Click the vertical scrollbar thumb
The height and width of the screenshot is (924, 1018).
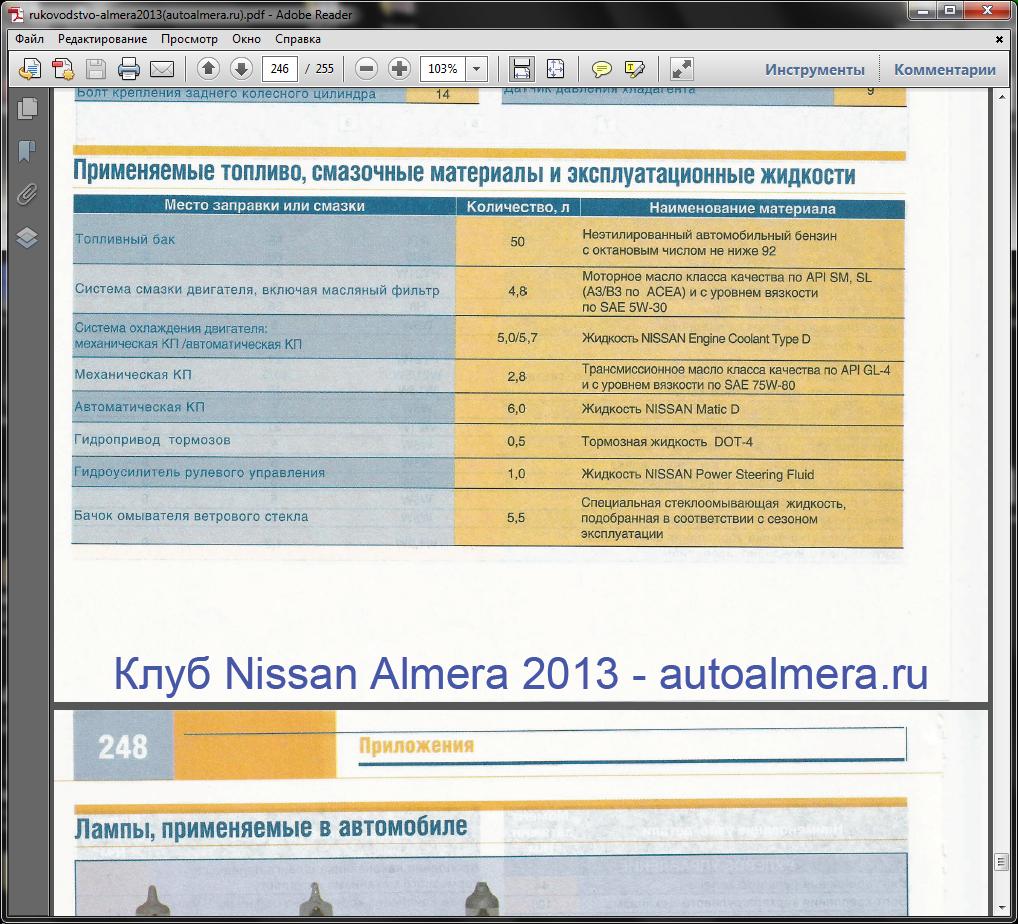point(1001,862)
